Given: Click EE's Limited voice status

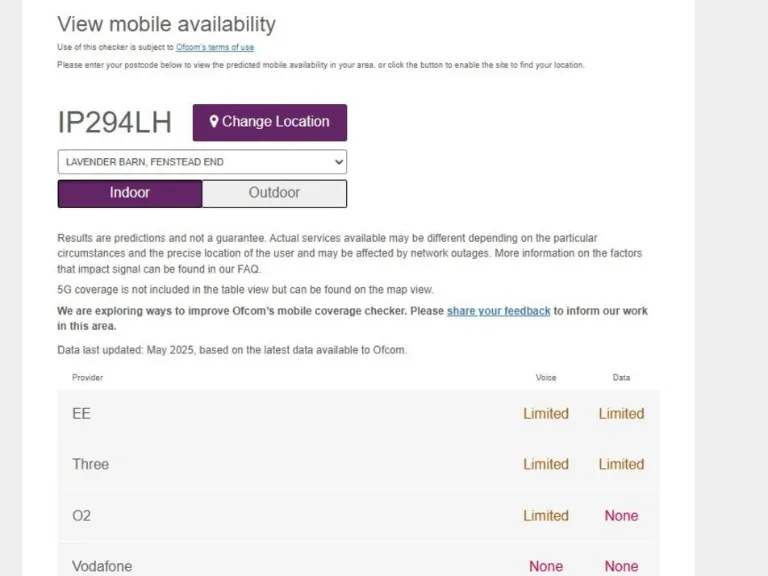Looking at the screenshot, I should click(x=546, y=413).
